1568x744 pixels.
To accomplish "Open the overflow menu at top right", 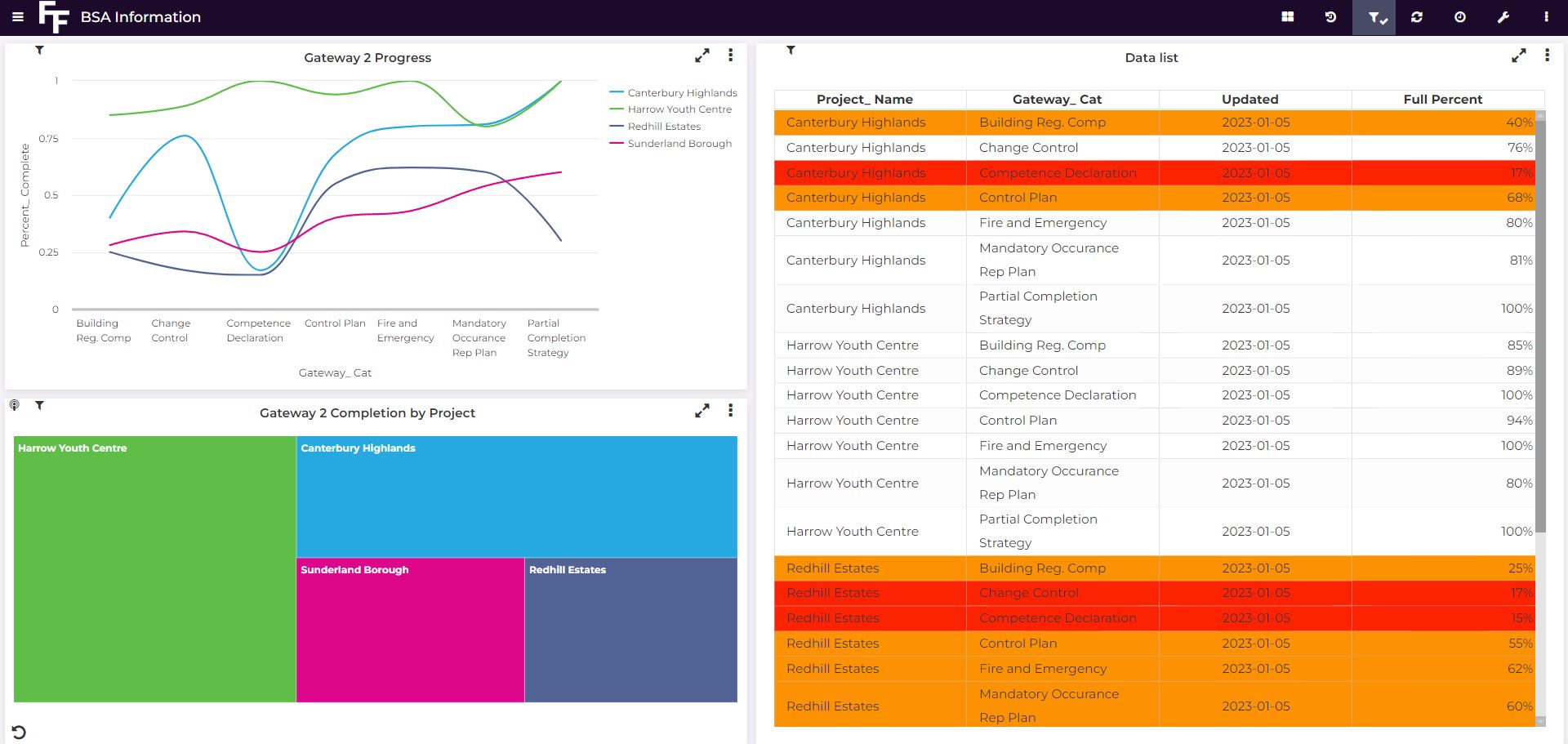I will click(1546, 17).
